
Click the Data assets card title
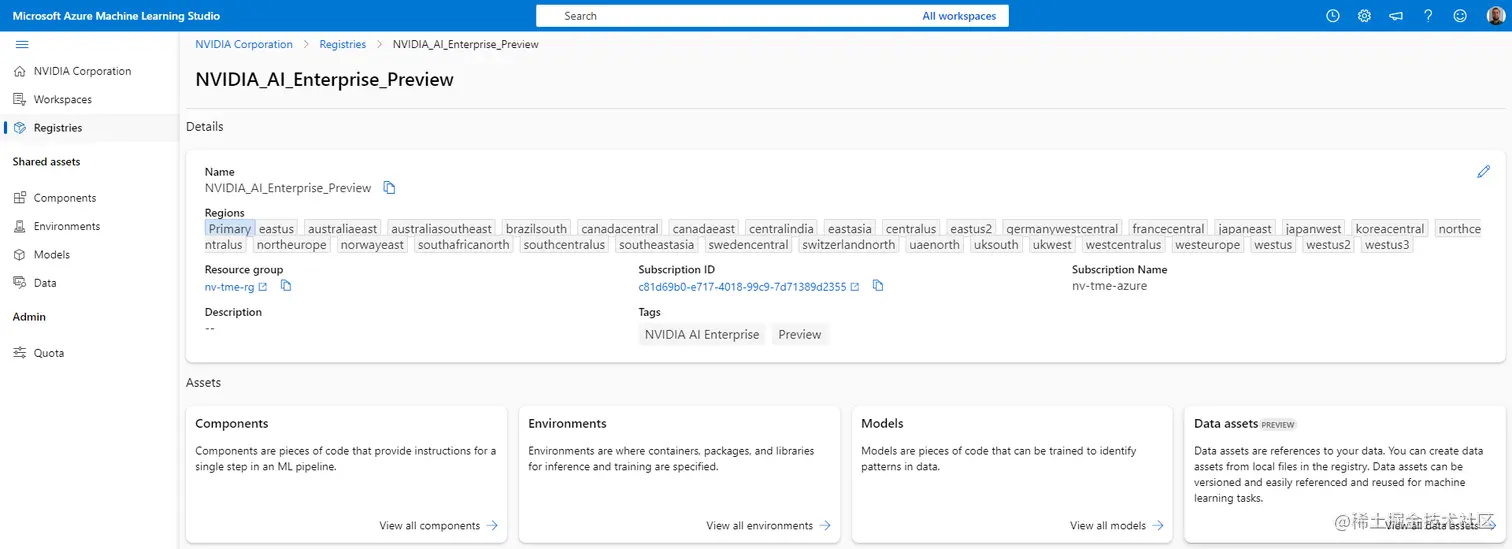(x=1226, y=424)
